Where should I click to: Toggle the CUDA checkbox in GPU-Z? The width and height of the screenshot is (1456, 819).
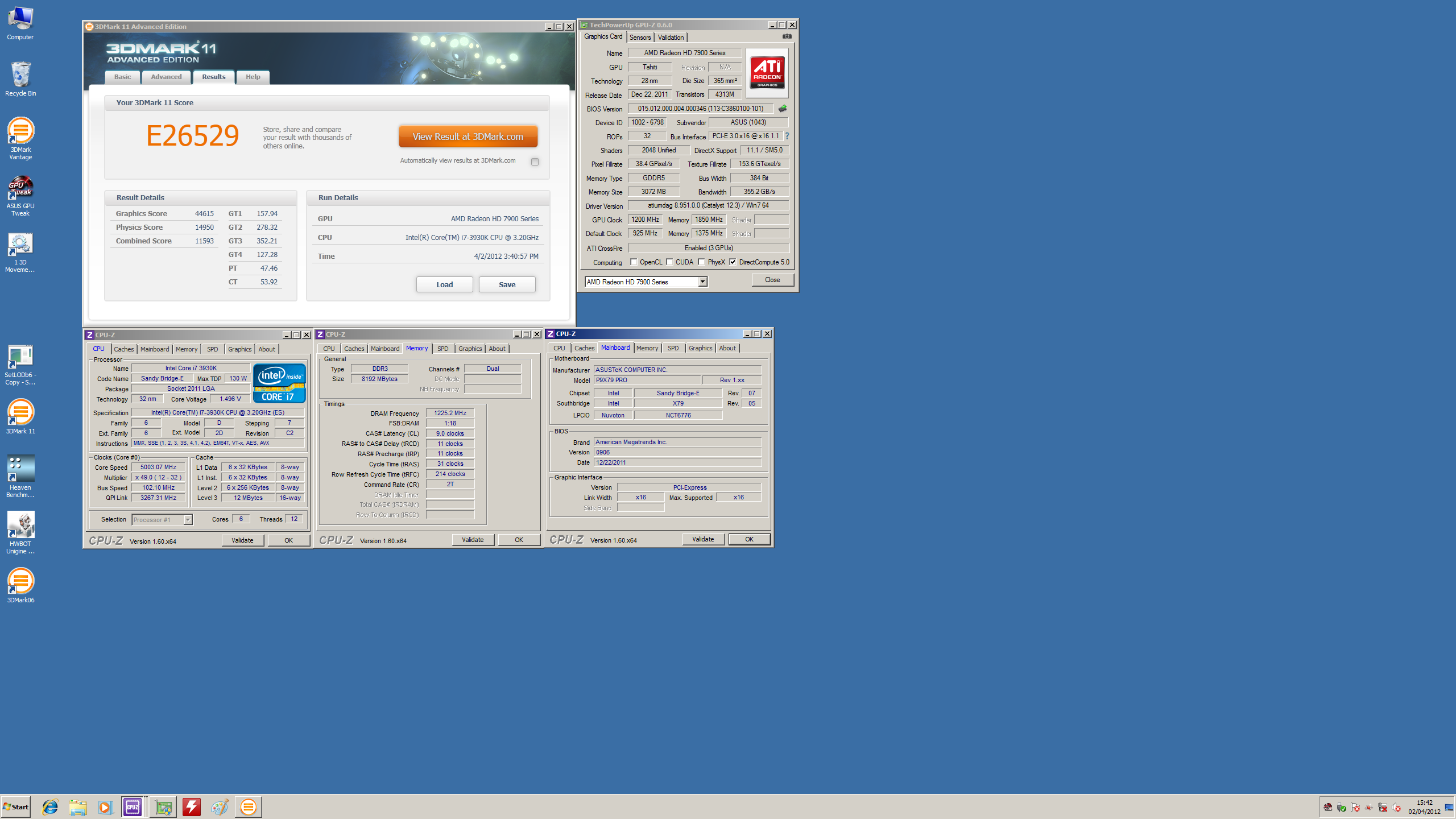pyautogui.click(x=669, y=262)
